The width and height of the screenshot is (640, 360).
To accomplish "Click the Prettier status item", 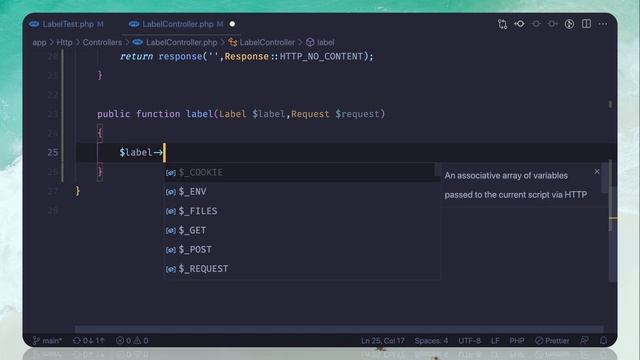I will (x=552, y=340).
